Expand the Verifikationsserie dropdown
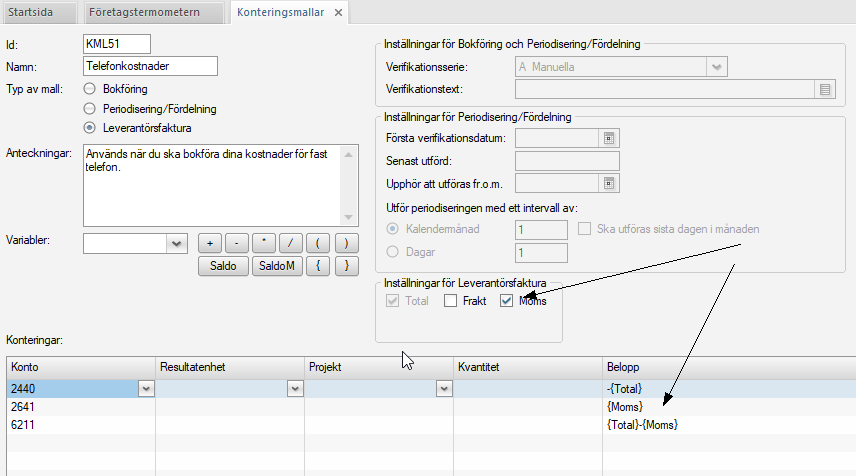This screenshot has height=476, width=856. click(x=716, y=67)
